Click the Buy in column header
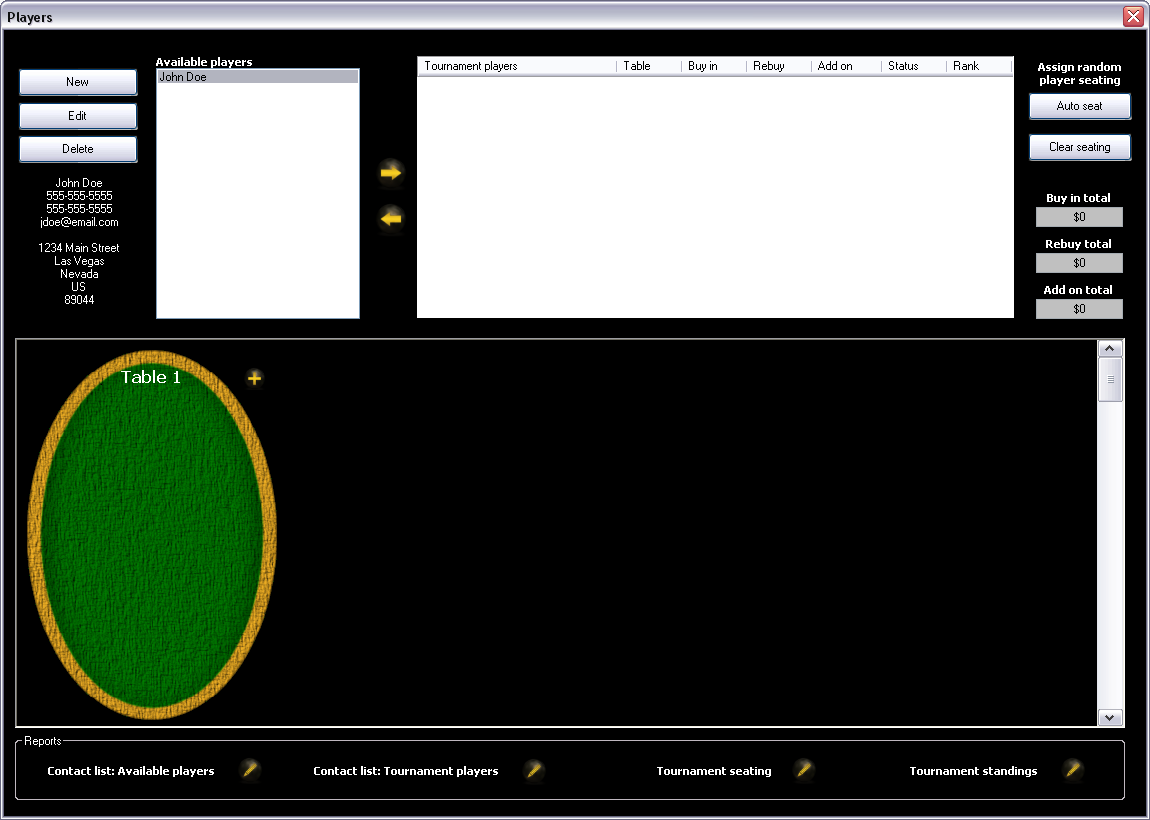The height and width of the screenshot is (820, 1150). (x=713, y=66)
